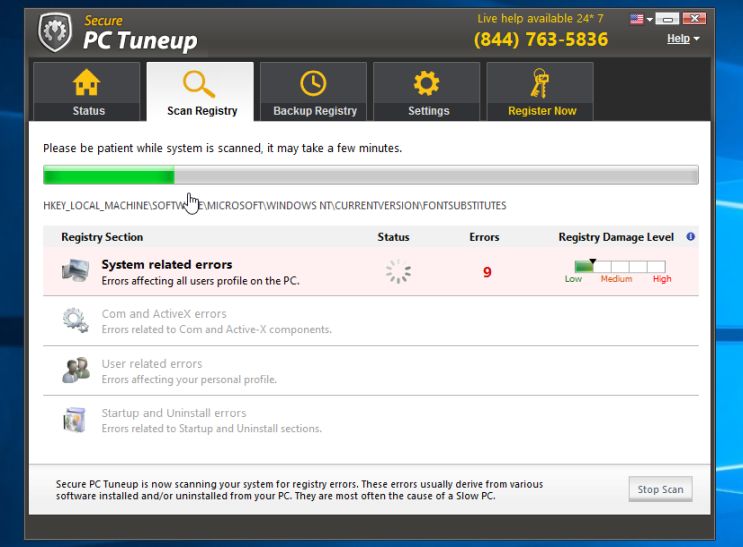Viewport: 743px width, 547px height.
Task: Click "Errors affecting your personal profile" text
Action: (x=189, y=379)
